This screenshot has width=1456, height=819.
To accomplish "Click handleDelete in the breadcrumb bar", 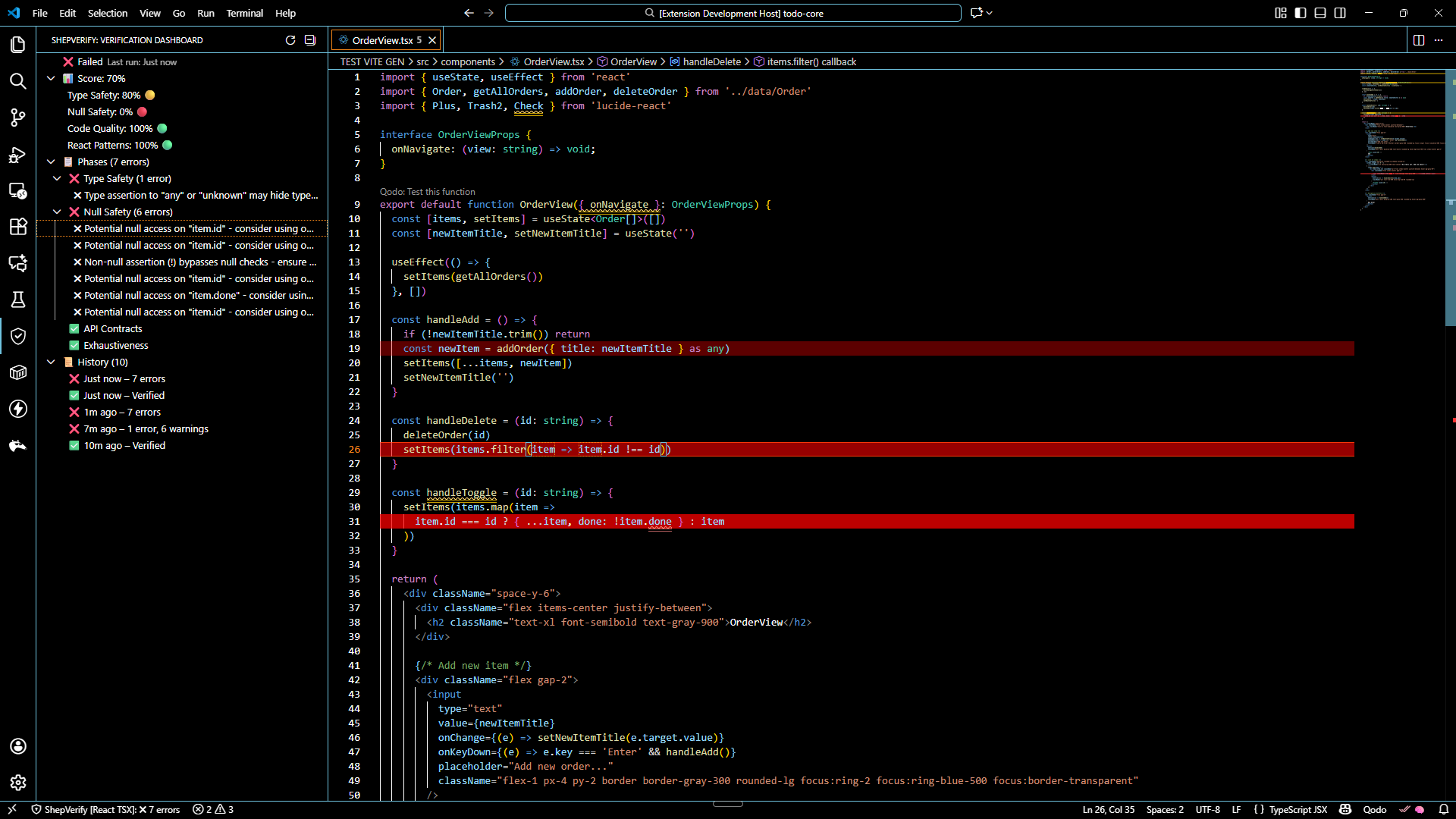I will coord(711,61).
